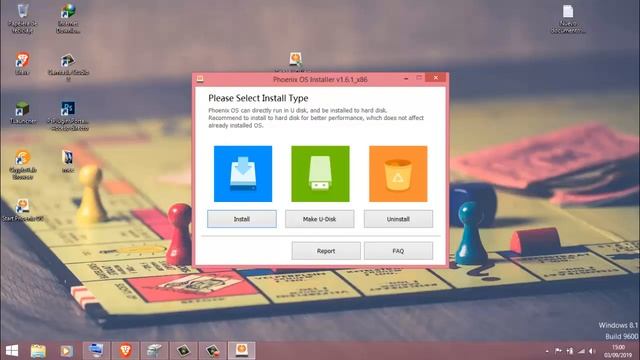Minimize the Phoenix OS Installer window
Screen dimensions: 640x360
pos(406,78)
